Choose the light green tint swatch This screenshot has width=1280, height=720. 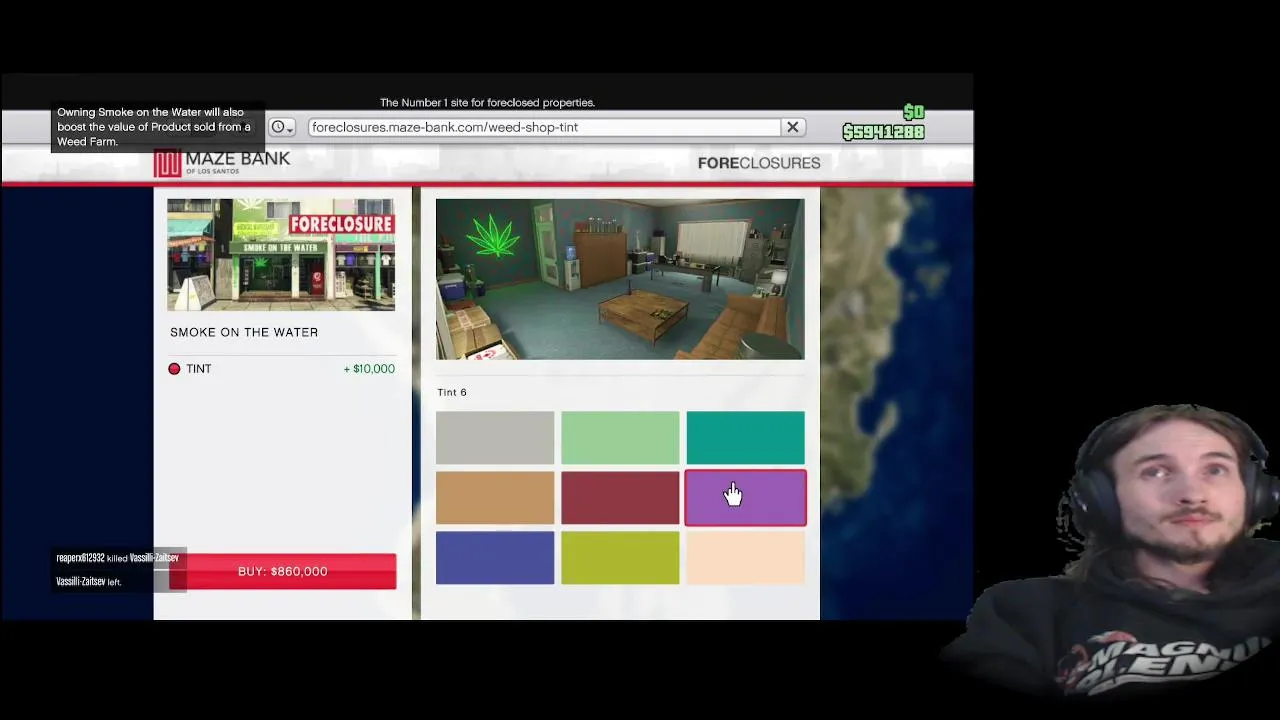[x=620, y=437]
